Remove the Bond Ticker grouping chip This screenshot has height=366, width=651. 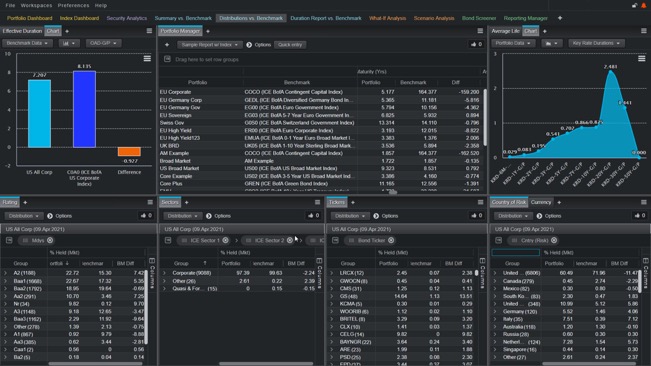pos(391,240)
